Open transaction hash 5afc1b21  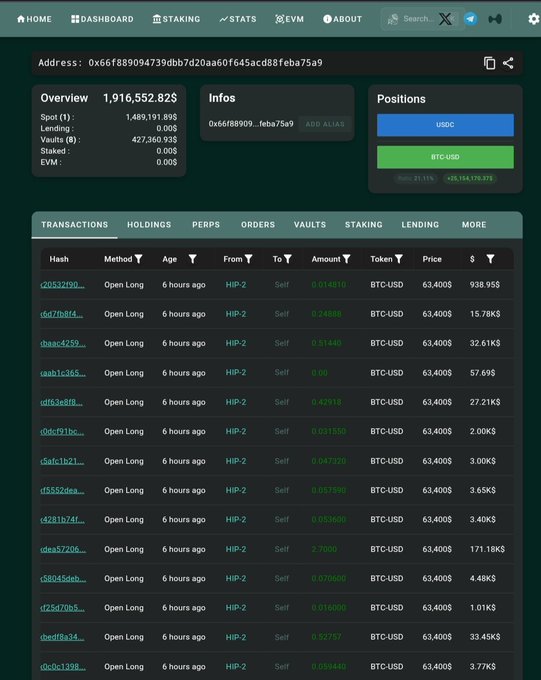pos(62,461)
